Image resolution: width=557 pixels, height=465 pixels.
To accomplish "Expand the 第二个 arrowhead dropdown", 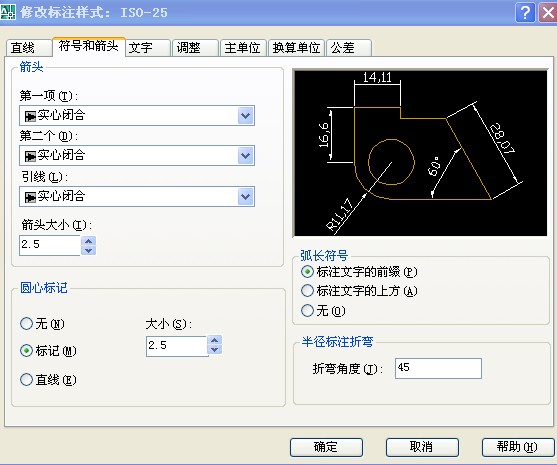I will click(246, 155).
